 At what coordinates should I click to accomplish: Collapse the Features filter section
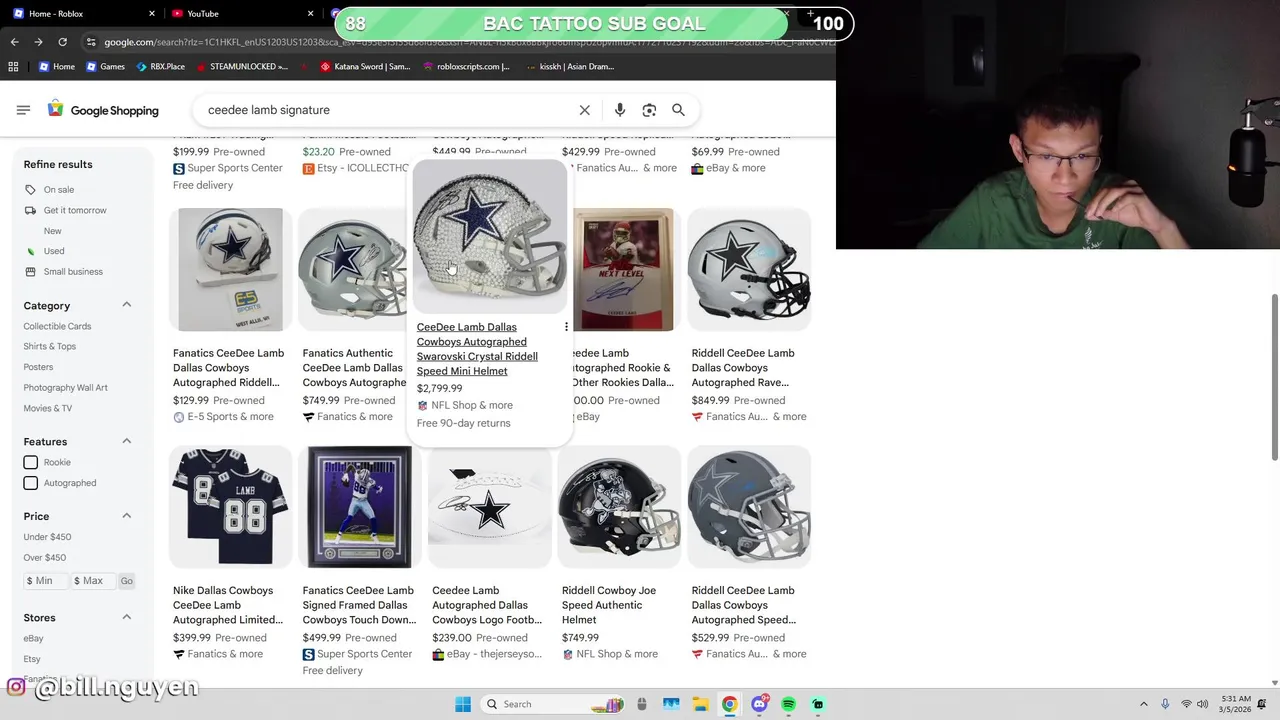pos(127,441)
